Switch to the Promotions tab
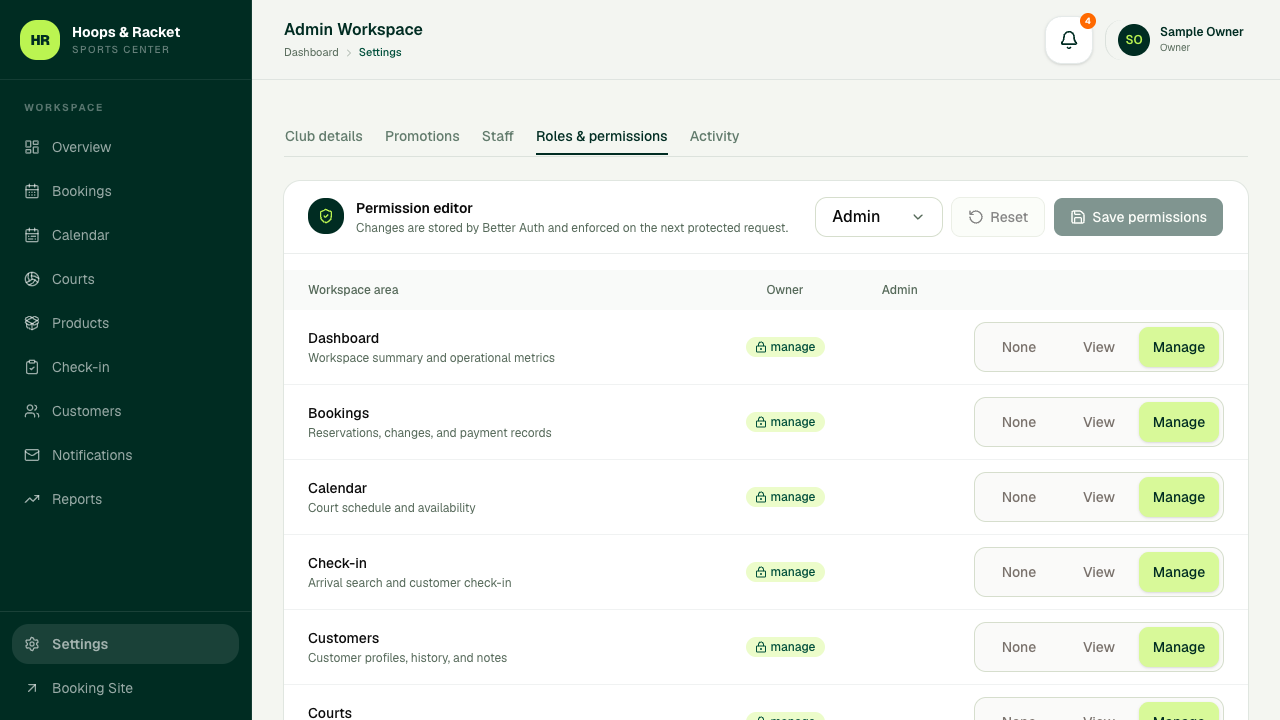The height and width of the screenshot is (720, 1280). (x=422, y=136)
